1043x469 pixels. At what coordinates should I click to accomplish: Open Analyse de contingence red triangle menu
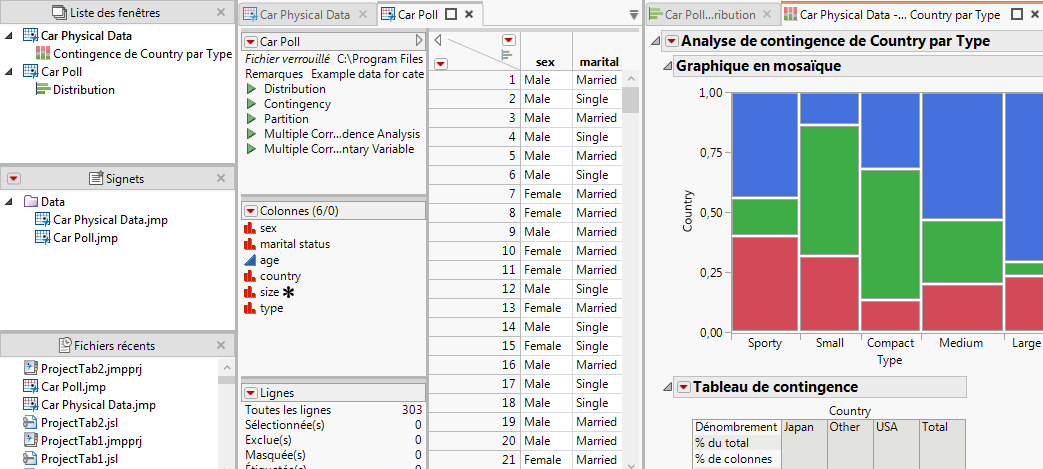(672, 41)
